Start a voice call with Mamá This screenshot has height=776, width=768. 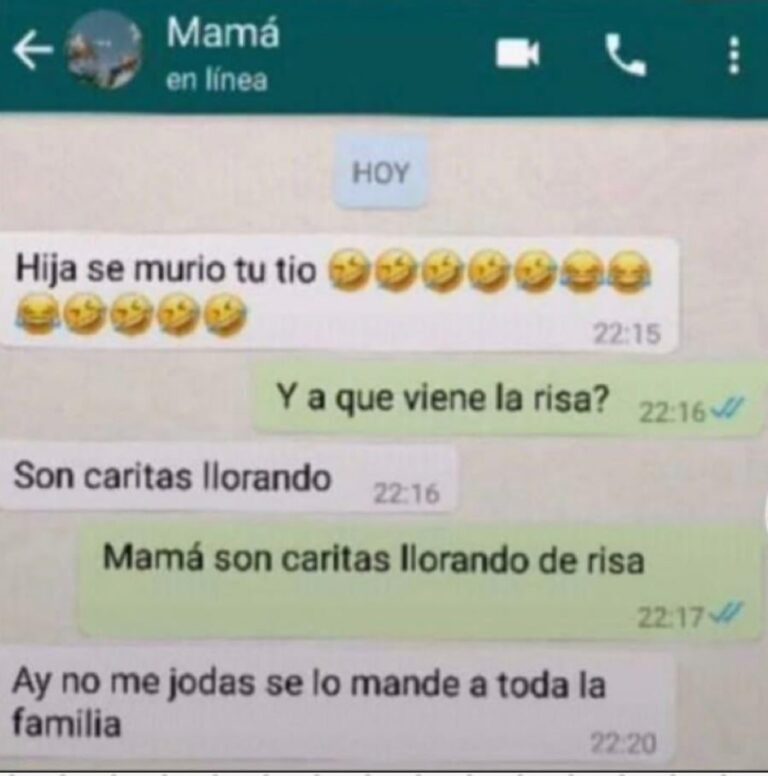[x=626, y=54]
